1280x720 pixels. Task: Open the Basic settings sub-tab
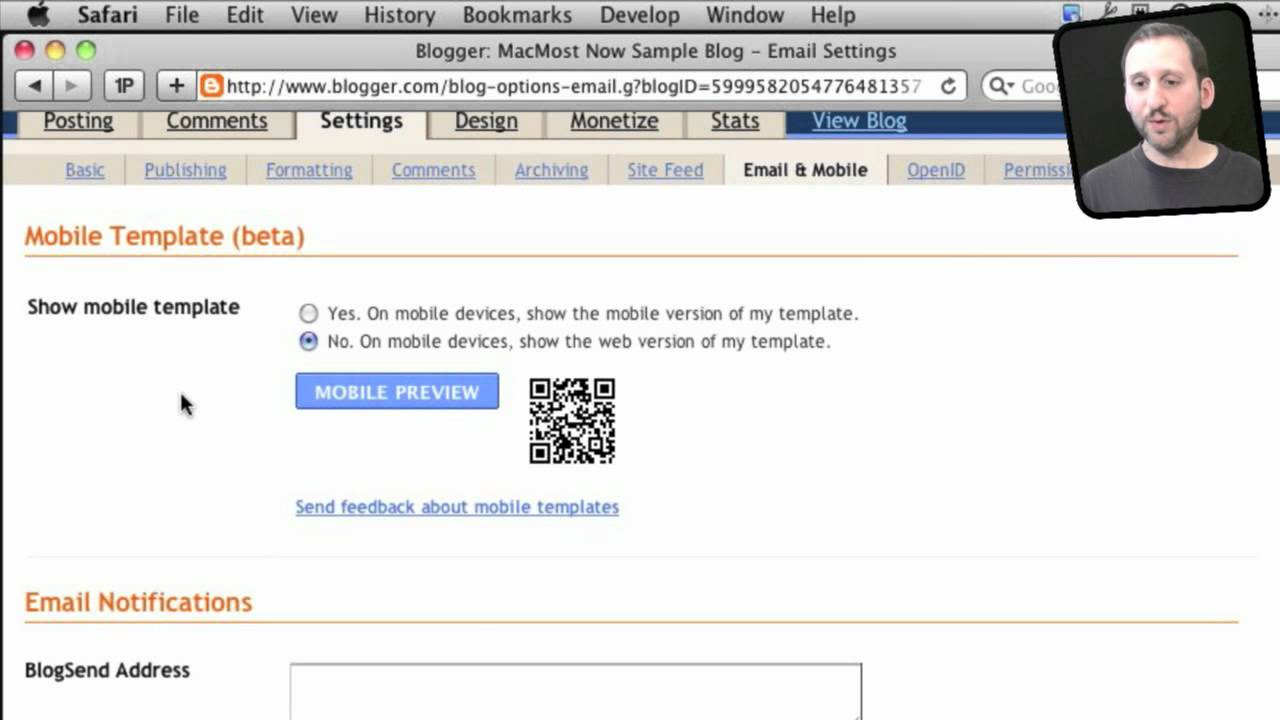click(x=85, y=170)
